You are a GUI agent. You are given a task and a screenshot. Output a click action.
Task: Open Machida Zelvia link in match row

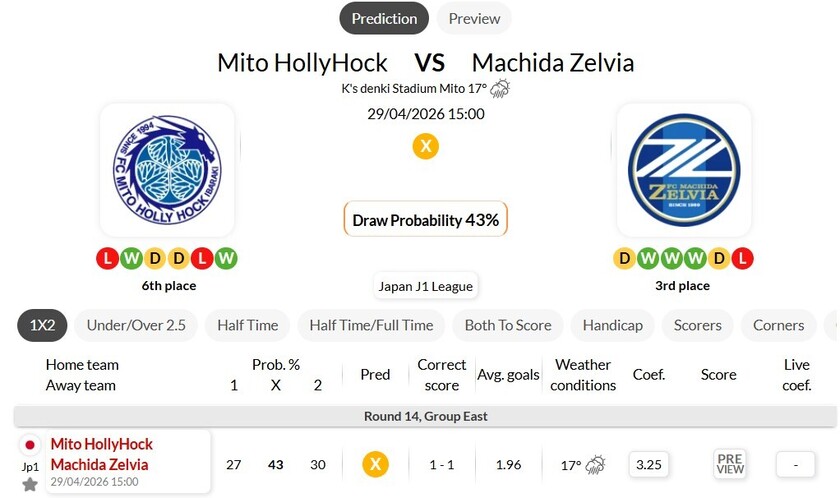(x=99, y=464)
